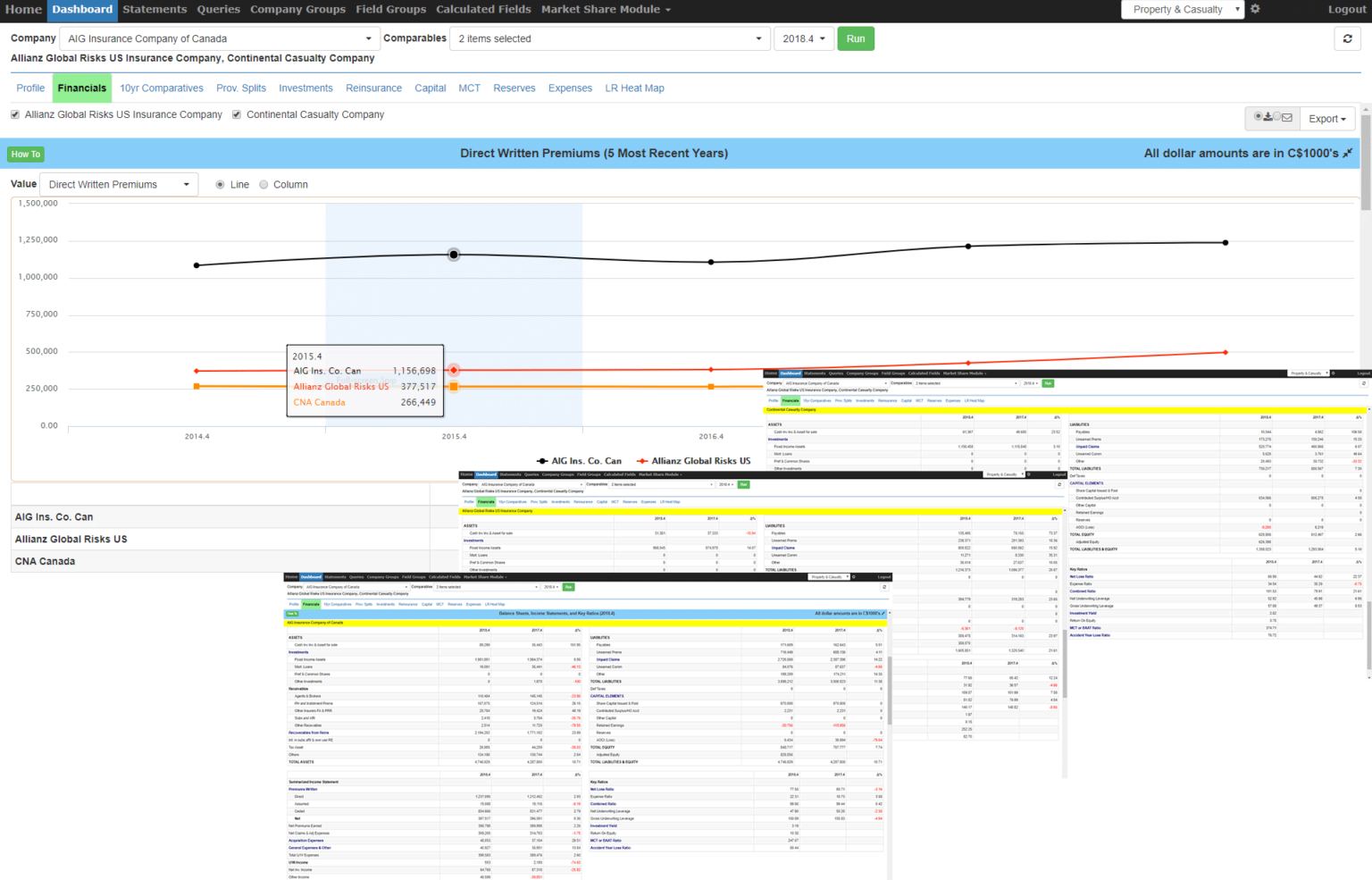Image resolution: width=1372 pixels, height=880 pixels.
Task: Open the Direct Written Premiums value dropdown
Action: pyautogui.click(x=119, y=184)
